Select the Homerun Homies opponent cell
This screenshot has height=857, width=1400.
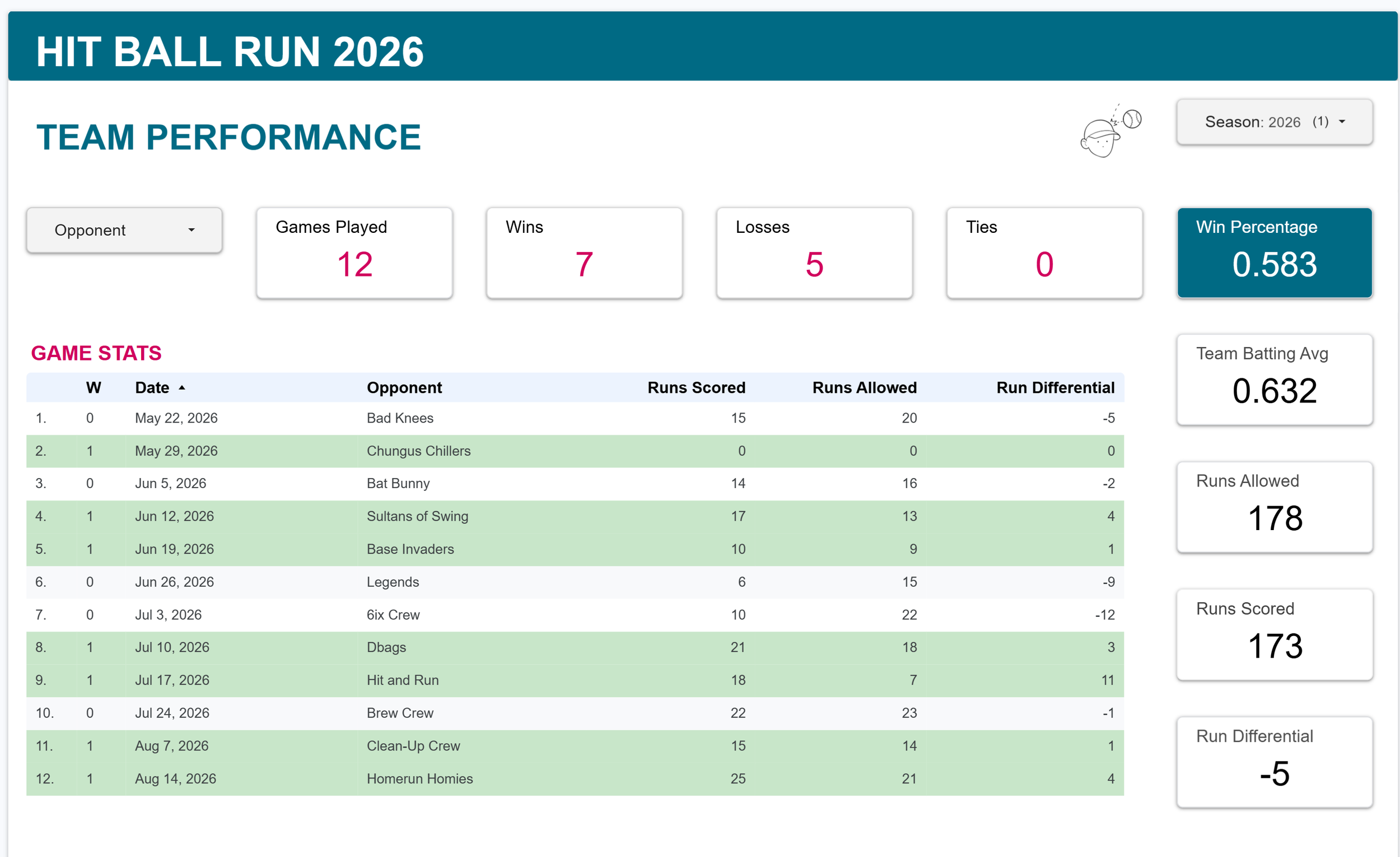[420, 779]
